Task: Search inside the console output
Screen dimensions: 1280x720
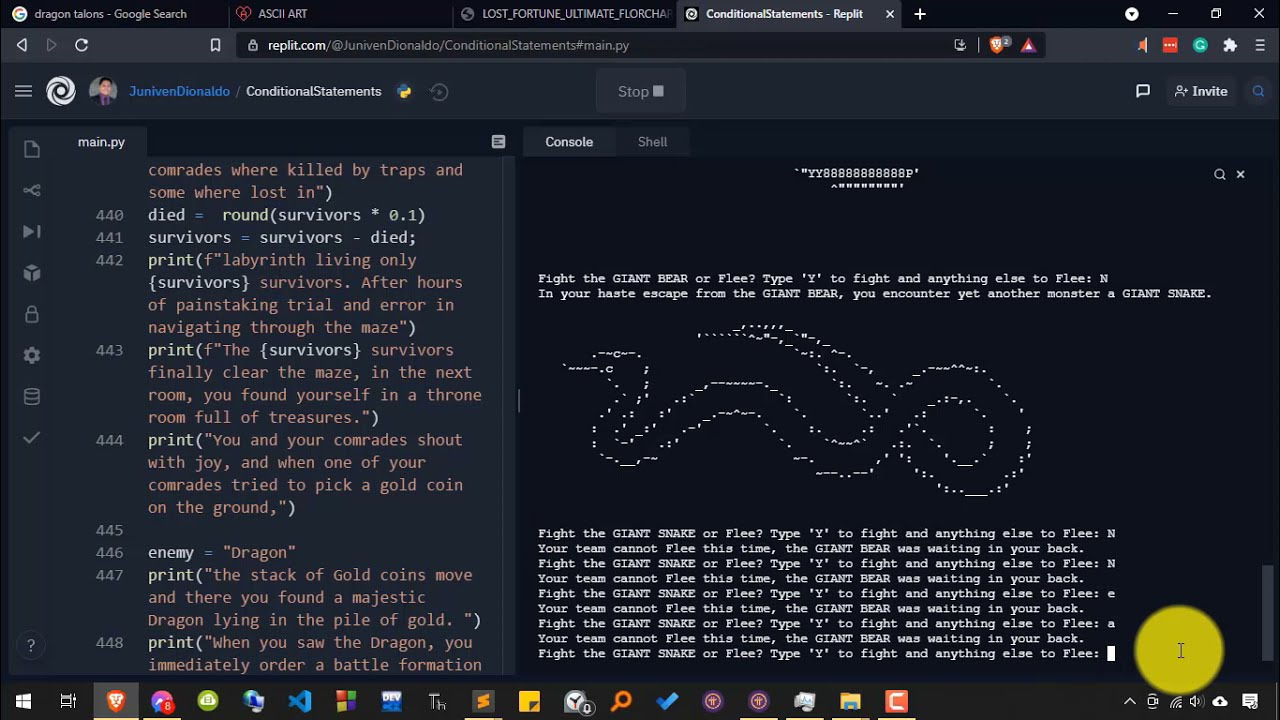Action: pos(1220,174)
